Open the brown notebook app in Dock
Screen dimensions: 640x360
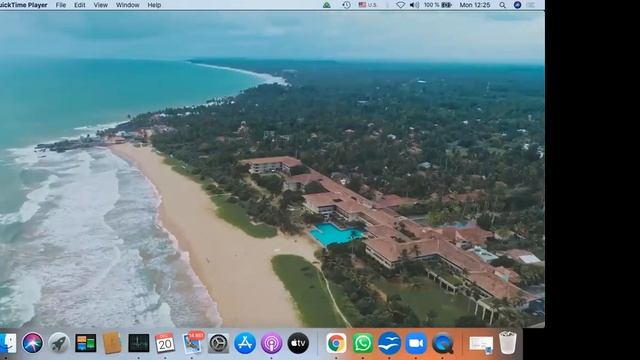112,343
